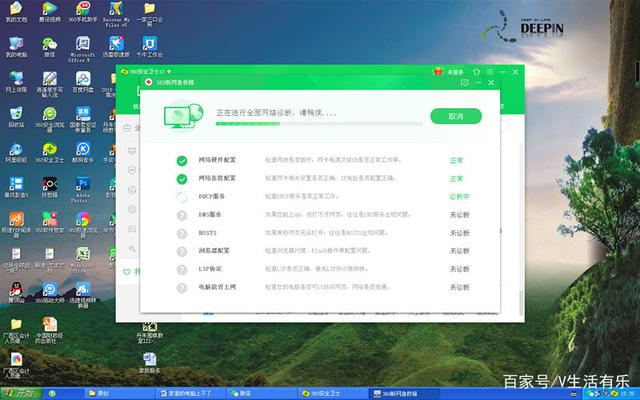Click the gamepad icon in 360安全卫士 sidebar

pos(132,229)
